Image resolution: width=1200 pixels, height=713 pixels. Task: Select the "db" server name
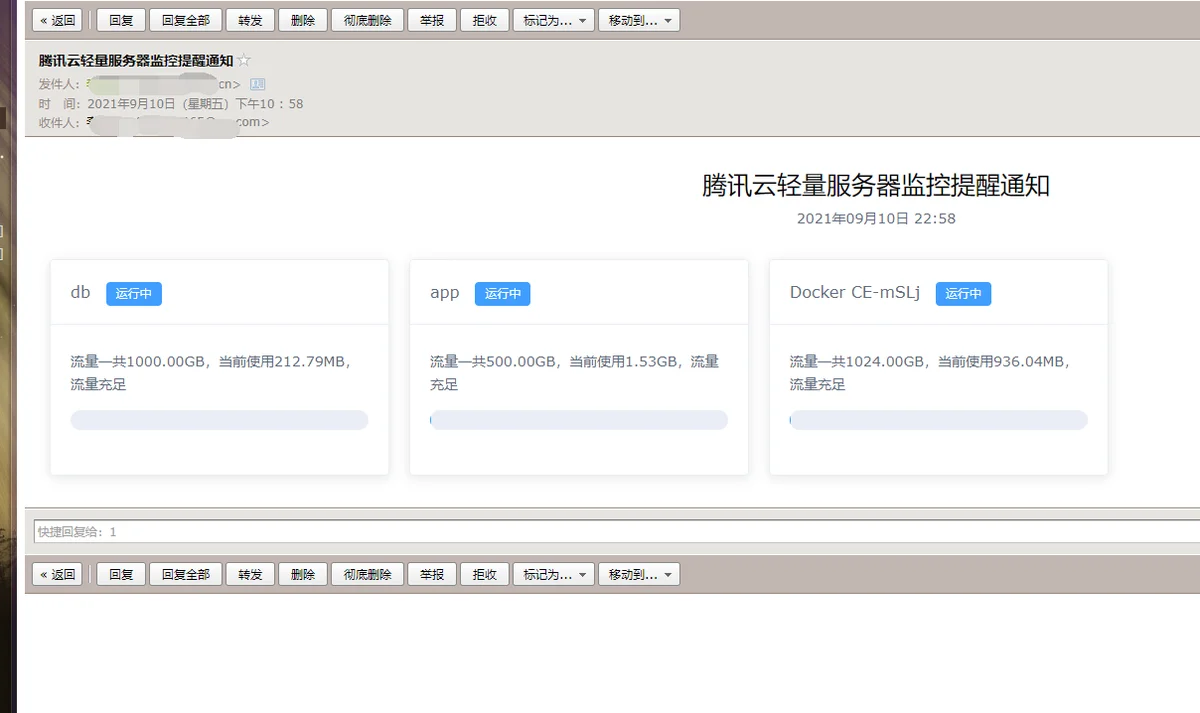[80, 292]
